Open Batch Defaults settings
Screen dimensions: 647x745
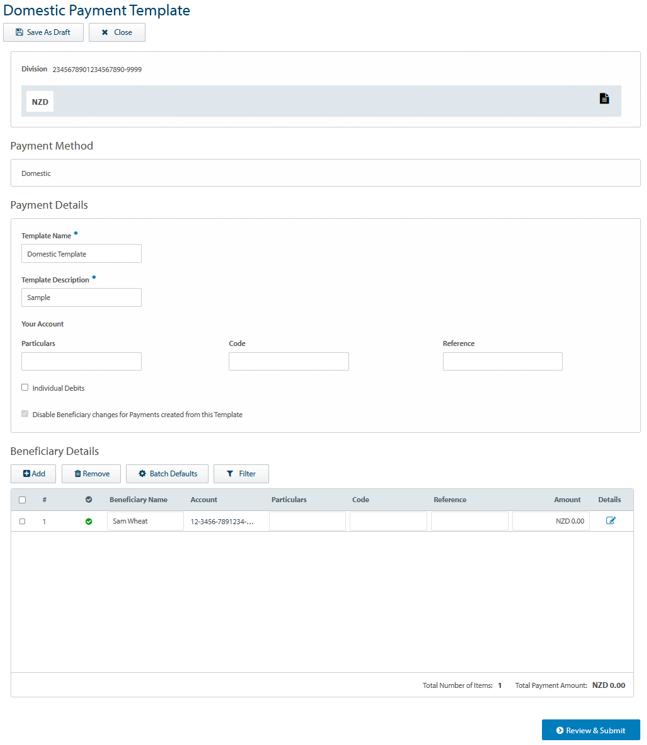tap(167, 474)
